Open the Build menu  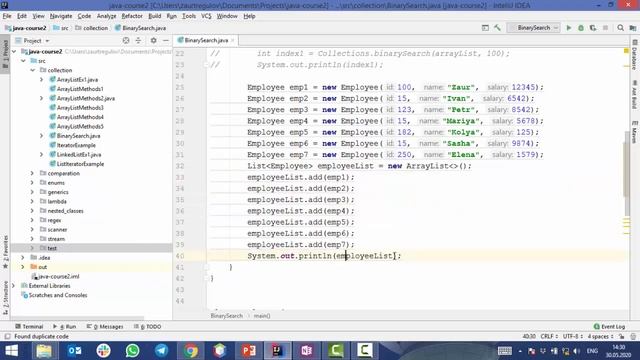pos(154,16)
